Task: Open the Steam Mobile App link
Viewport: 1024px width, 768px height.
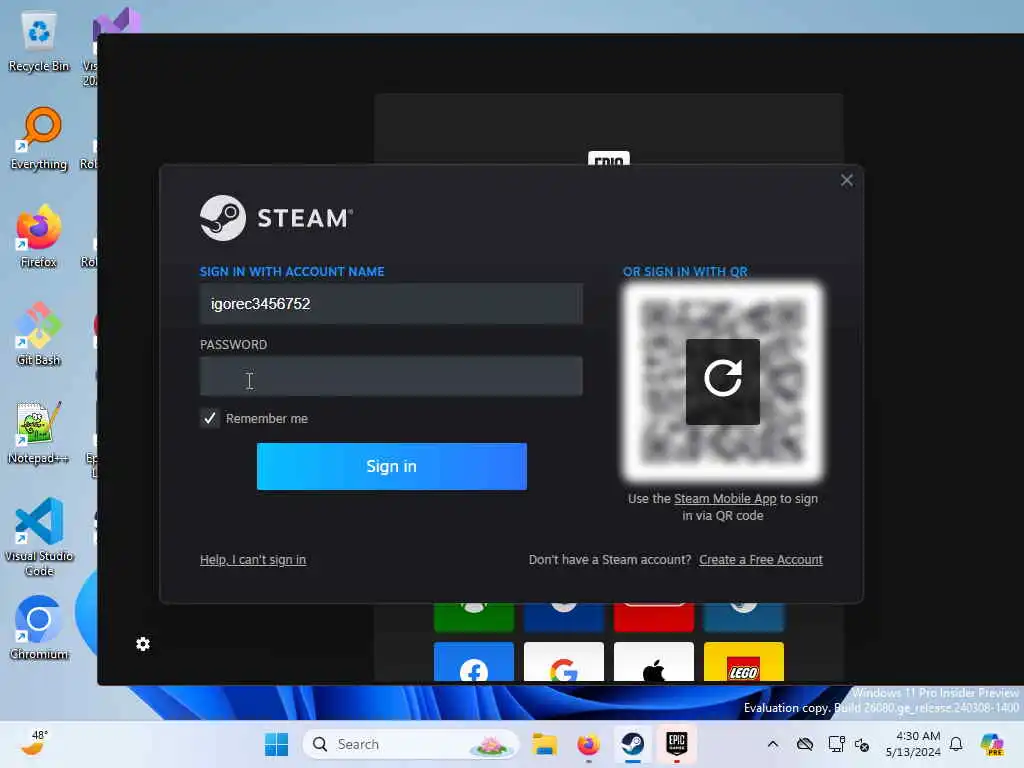Action: [725, 499]
